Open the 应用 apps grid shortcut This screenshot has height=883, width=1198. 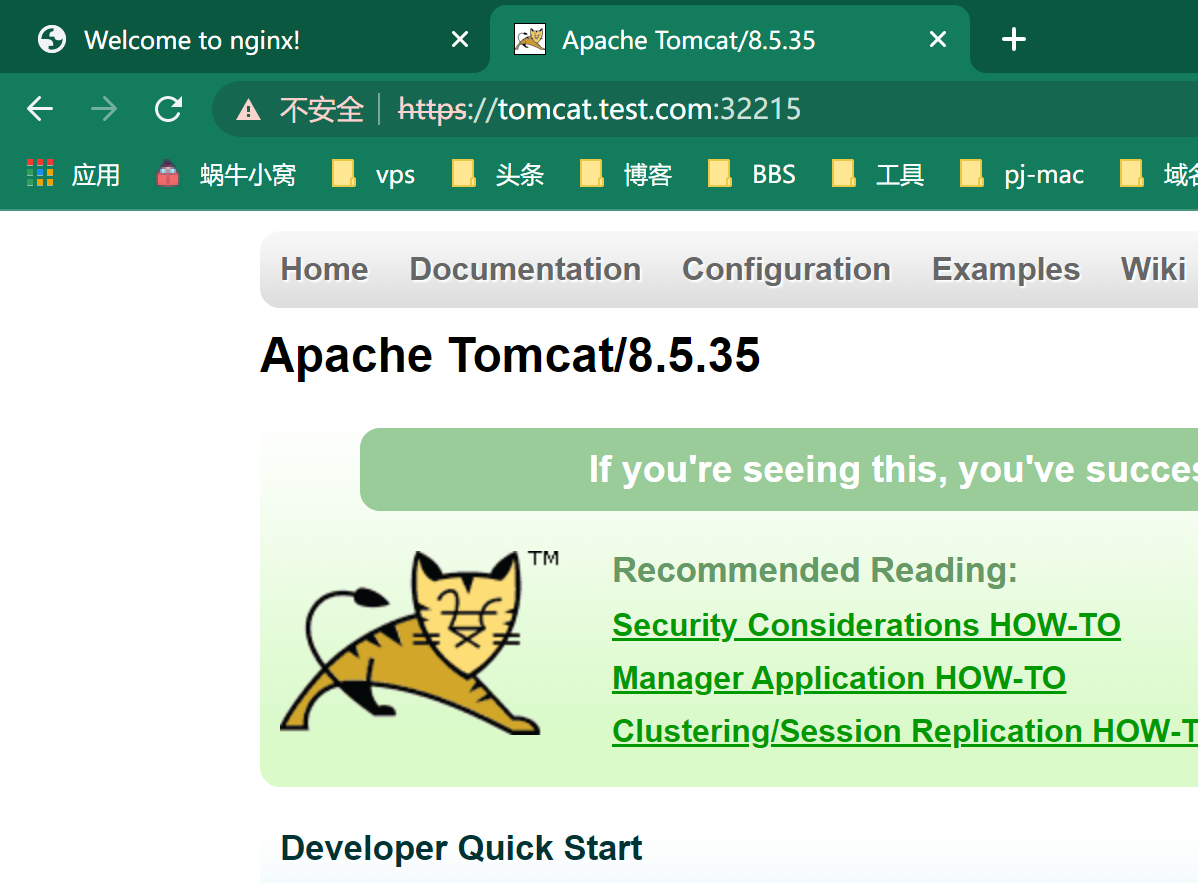point(74,175)
